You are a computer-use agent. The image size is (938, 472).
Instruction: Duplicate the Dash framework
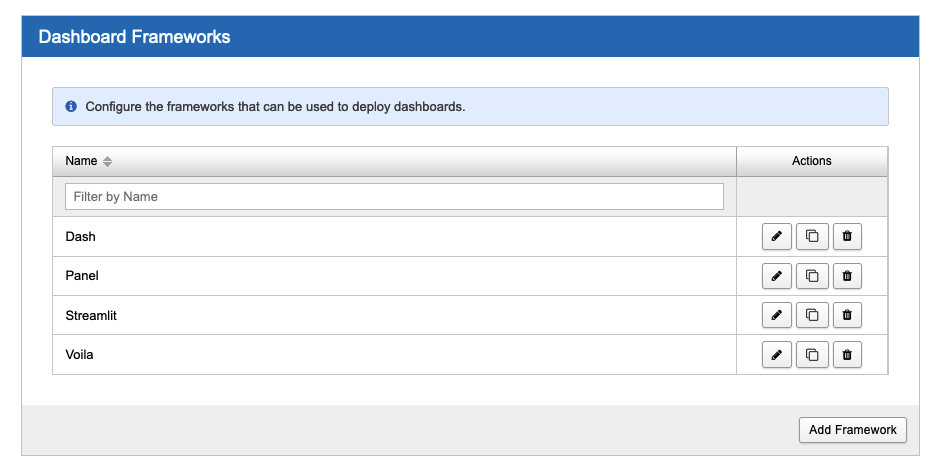pos(812,236)
